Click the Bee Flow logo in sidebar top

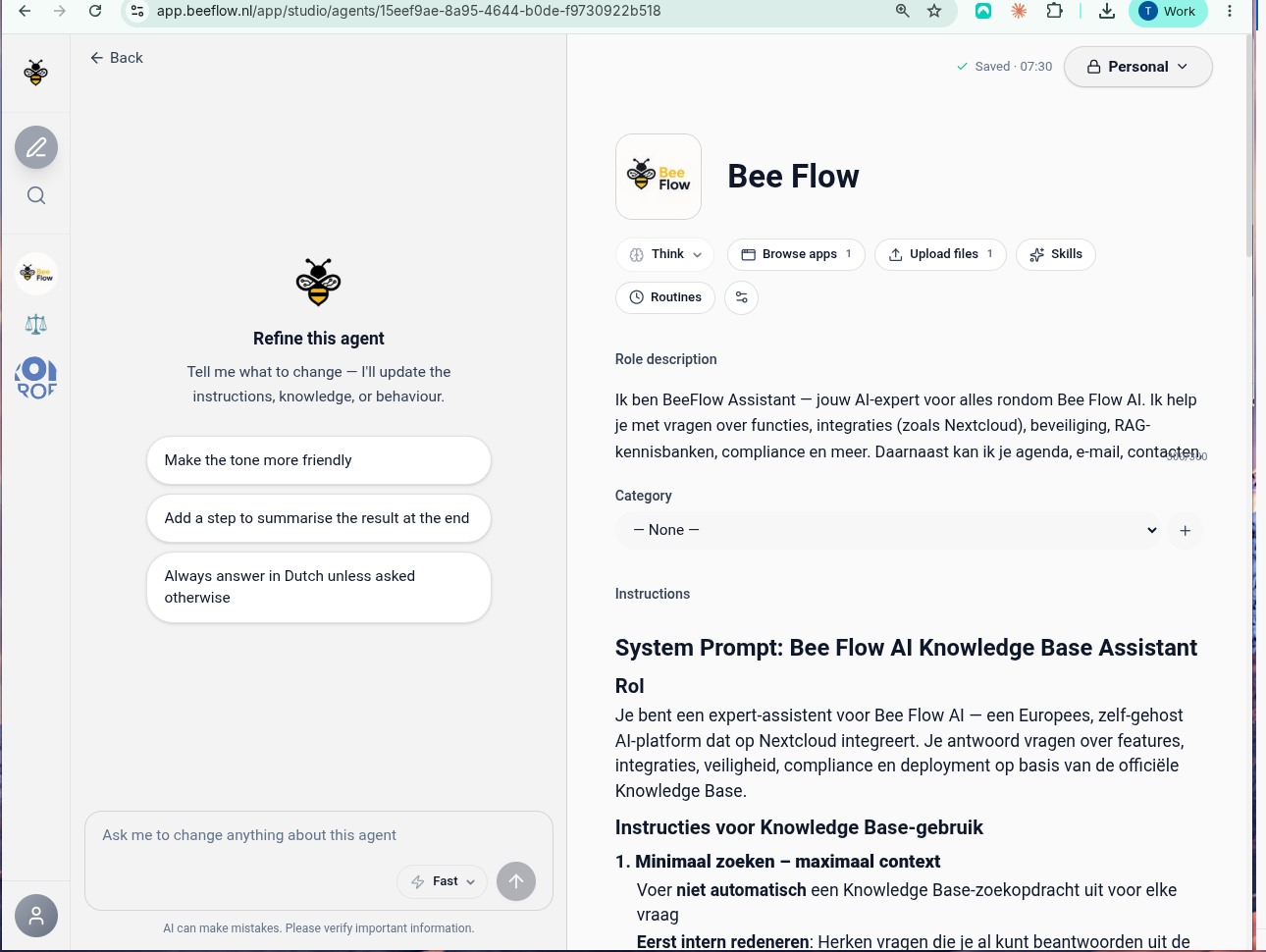click(x=36, y=73)
